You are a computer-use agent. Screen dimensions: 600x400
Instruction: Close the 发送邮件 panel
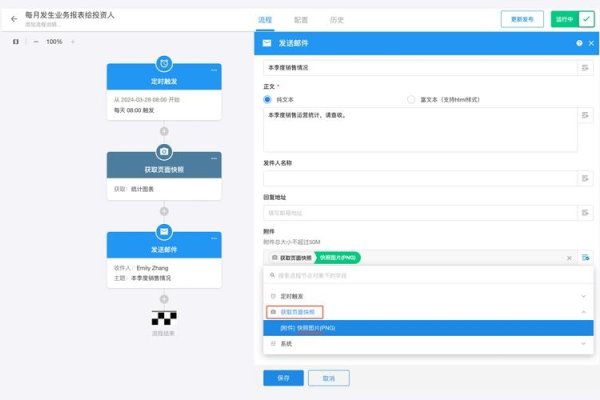[x=591, y=43]
